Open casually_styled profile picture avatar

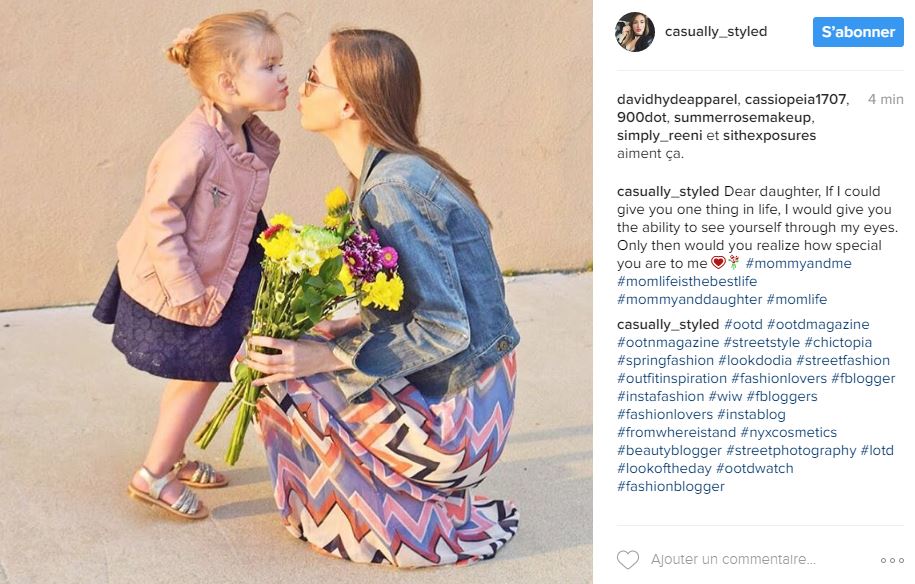[x=634, y=32]
